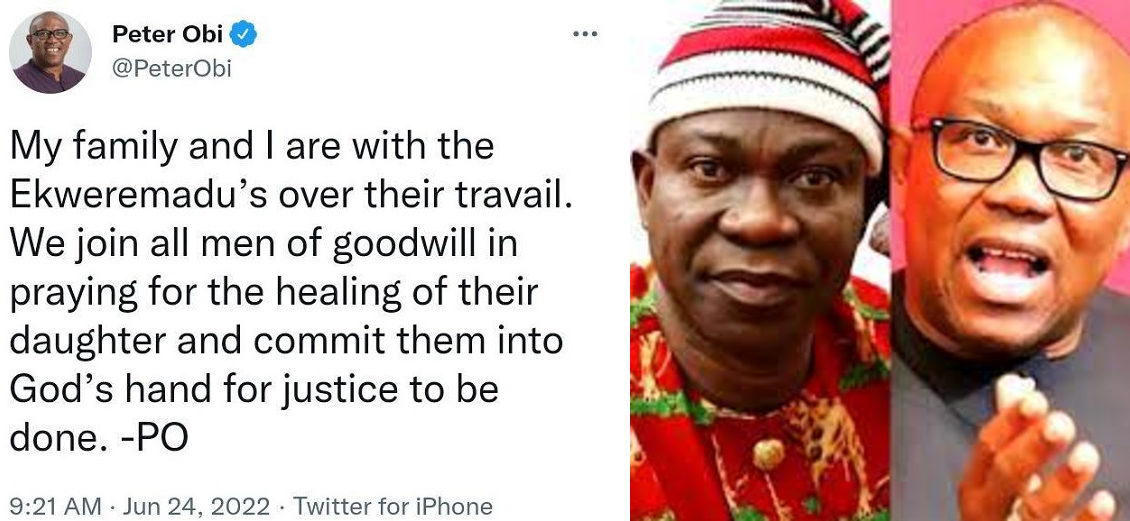Open the tweet's three-dot more options menu

(584, 34)
